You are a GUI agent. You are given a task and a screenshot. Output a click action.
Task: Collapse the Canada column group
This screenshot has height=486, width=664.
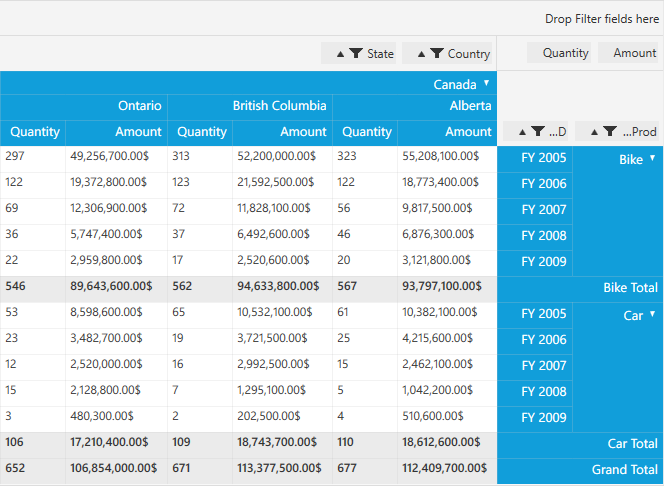click(x=487, y=83)
